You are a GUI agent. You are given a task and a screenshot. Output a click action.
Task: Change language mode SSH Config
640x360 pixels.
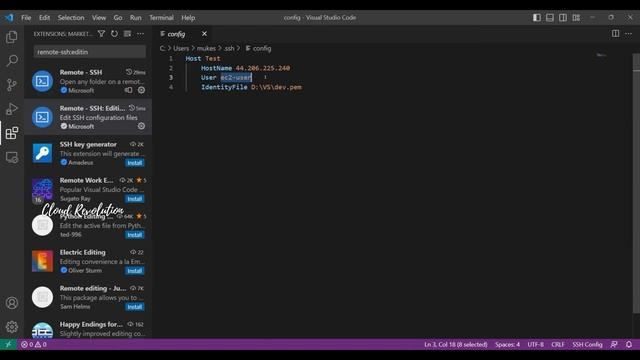(x=587, y=344)
